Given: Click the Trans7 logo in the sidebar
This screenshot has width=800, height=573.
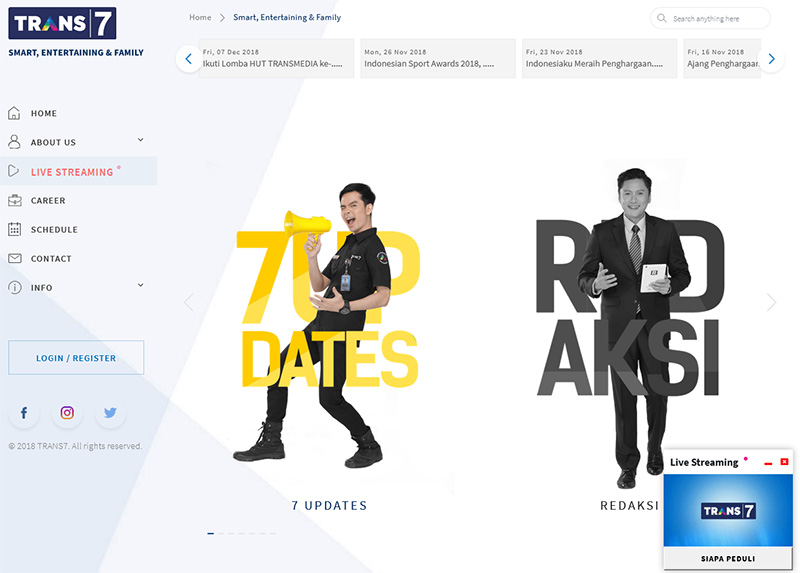Looking at the screenshot, I should point(62,23).
